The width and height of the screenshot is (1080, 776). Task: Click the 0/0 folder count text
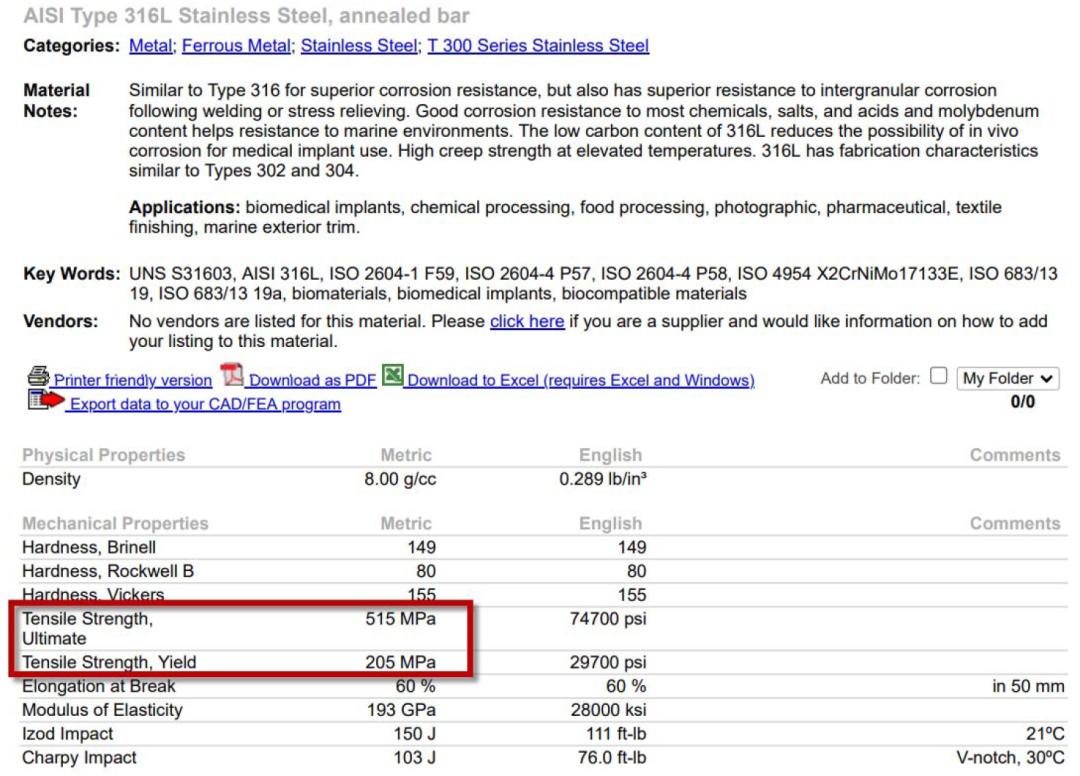[x=1023, y=402]
